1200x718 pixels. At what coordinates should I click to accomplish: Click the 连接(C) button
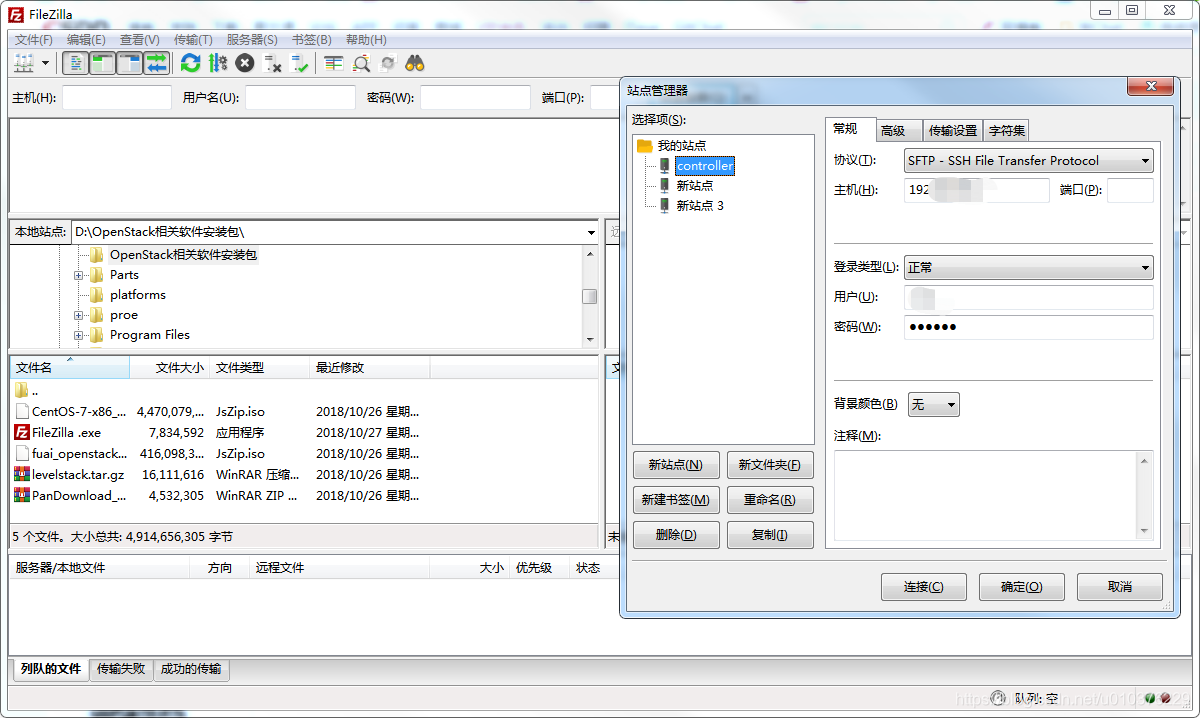coord(924,587)
